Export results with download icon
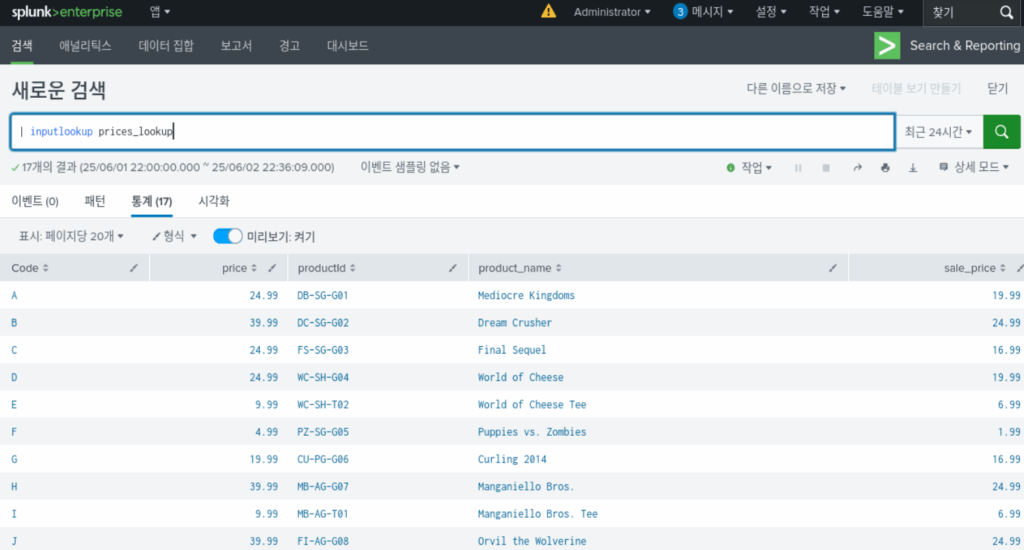Viewport: 1024px width, 550px height. pyautogui.click(x=913, y=168)
